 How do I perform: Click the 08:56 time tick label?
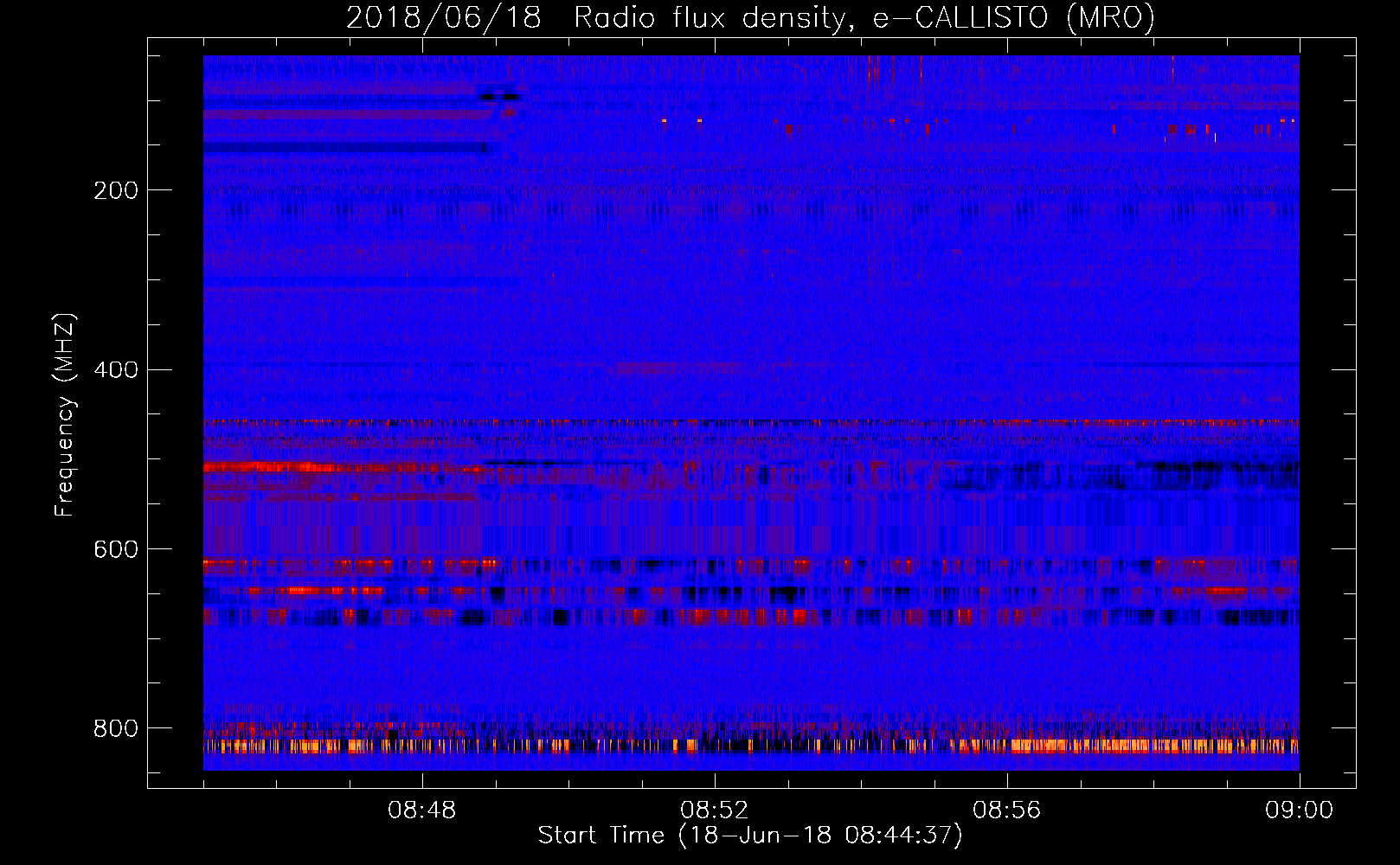tap(1007, 811)
